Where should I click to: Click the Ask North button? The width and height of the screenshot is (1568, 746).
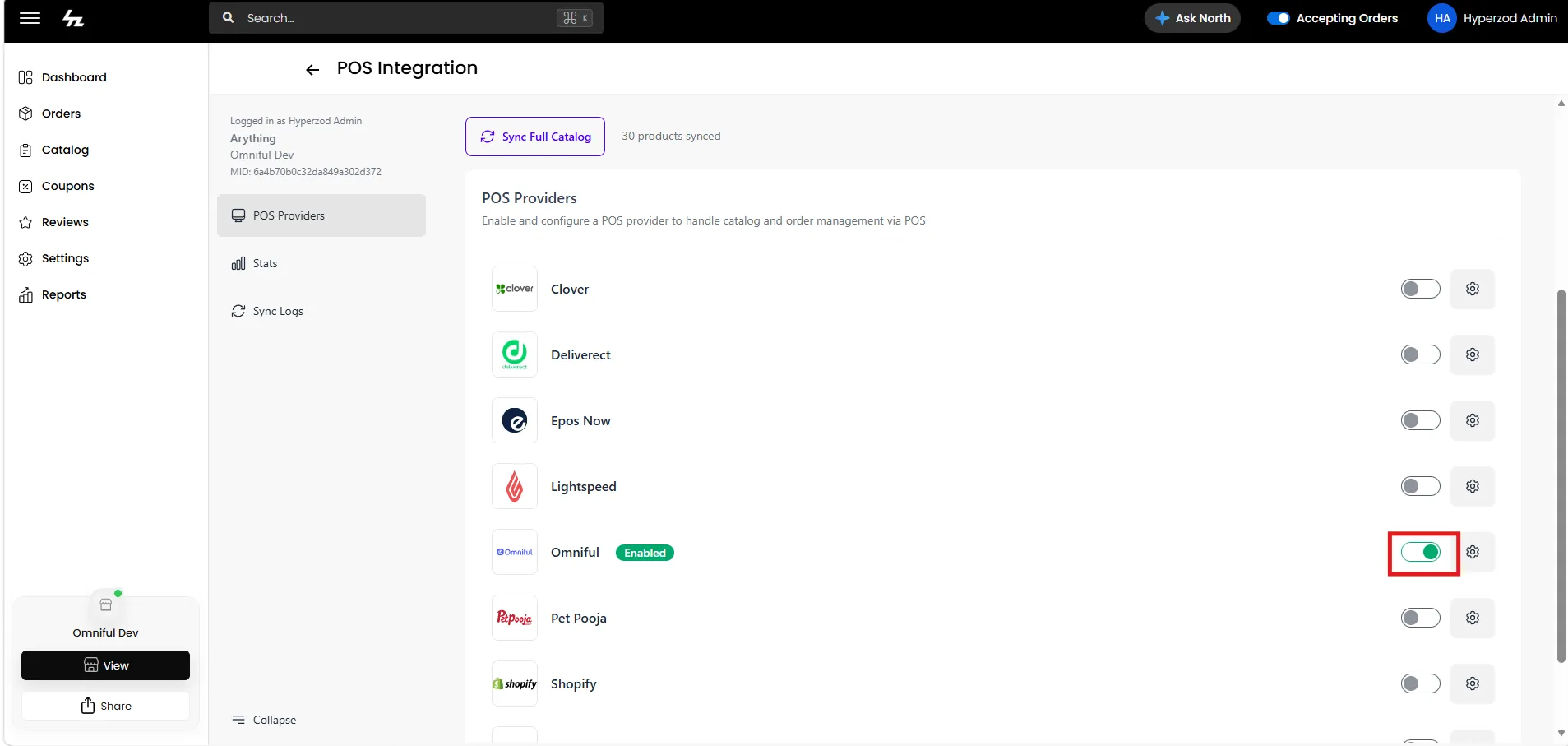point(1192,18)
